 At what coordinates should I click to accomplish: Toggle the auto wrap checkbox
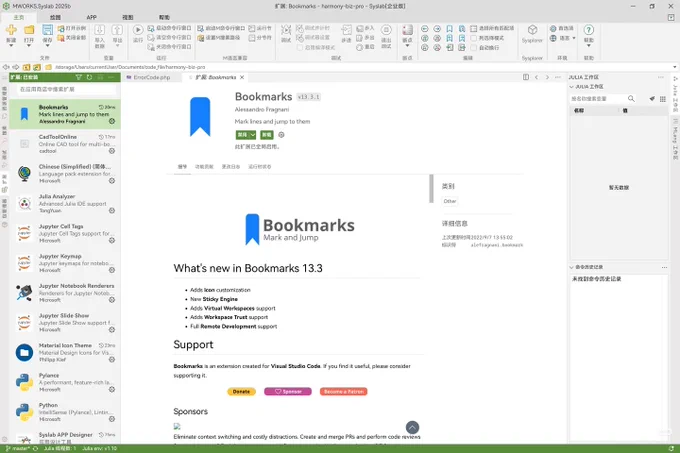coord(474,48)
